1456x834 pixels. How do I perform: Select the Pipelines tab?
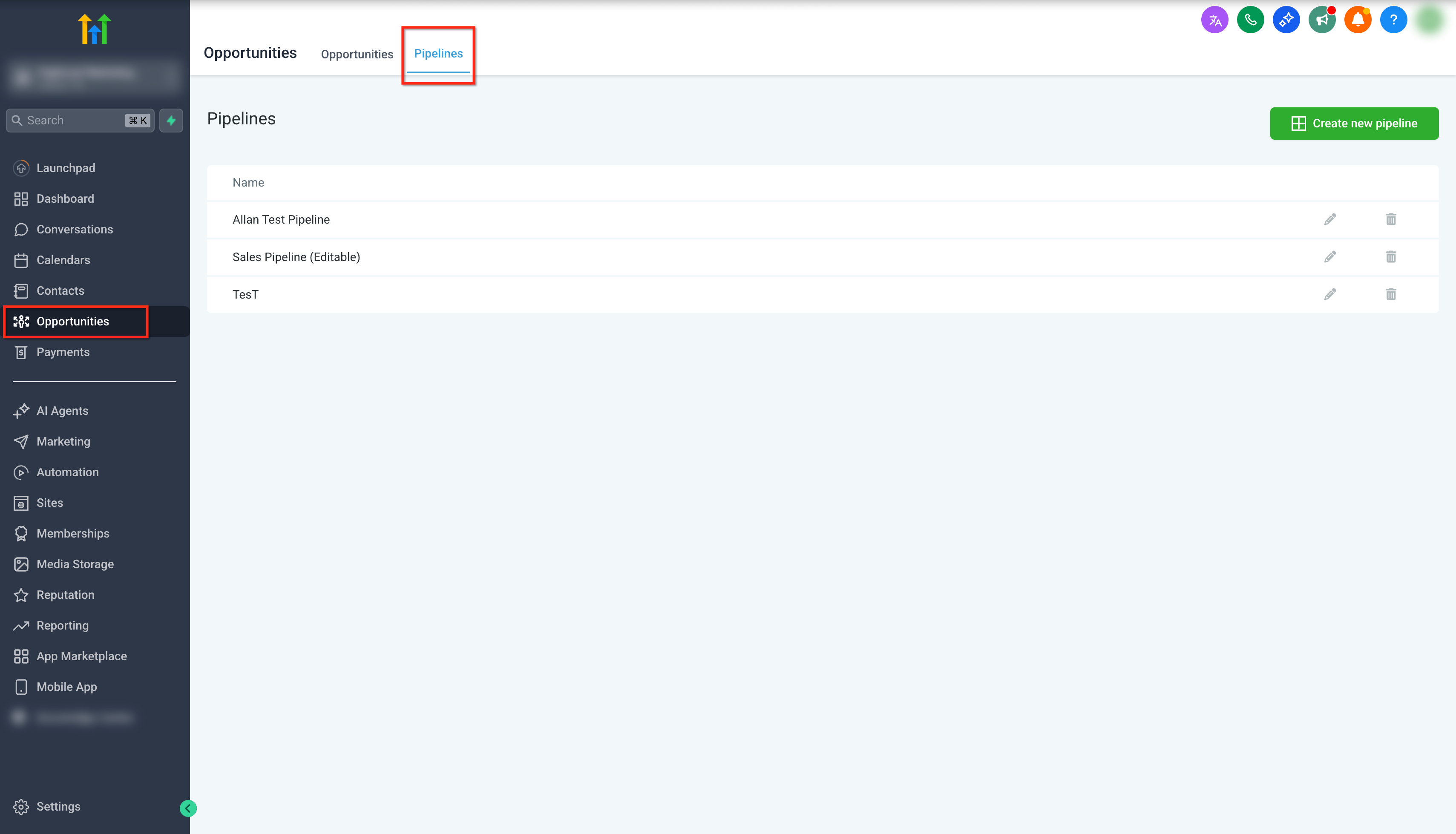pos(438,53)
